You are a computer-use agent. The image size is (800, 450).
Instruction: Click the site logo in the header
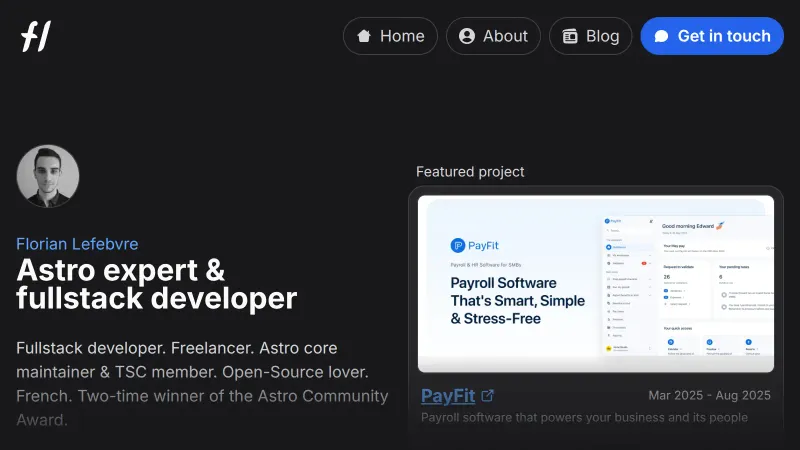click(35, 36)
